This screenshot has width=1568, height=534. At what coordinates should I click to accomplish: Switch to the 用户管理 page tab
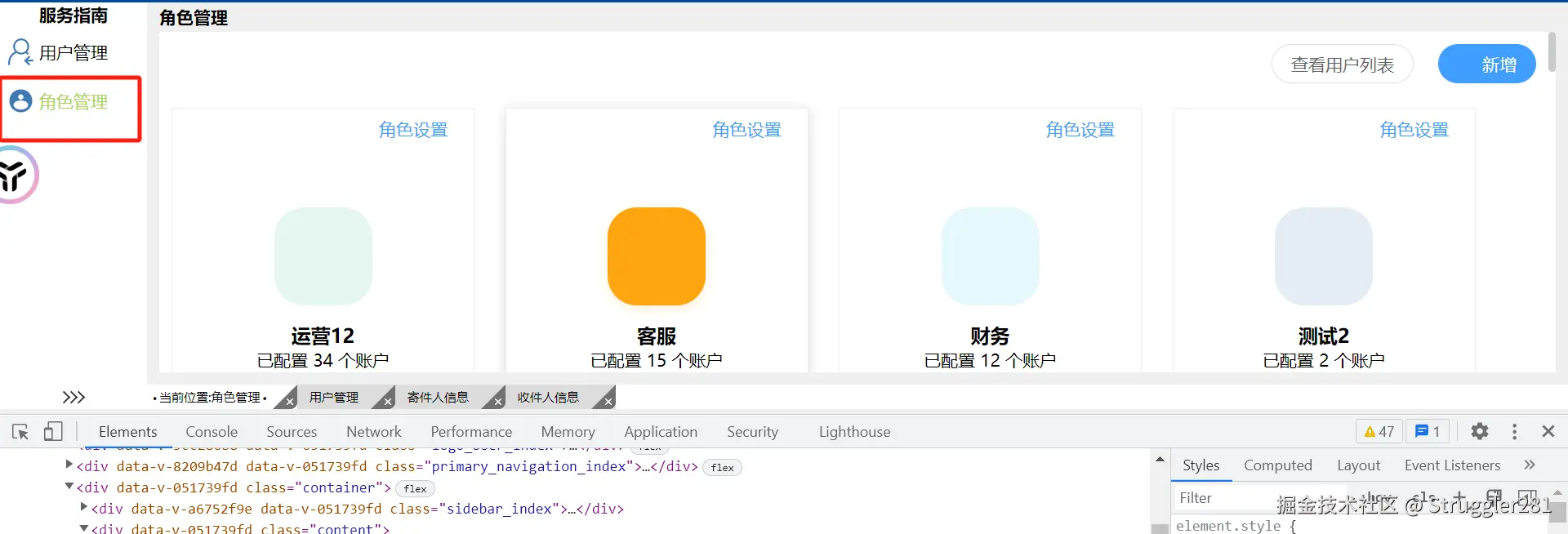(x=333, y=397)
